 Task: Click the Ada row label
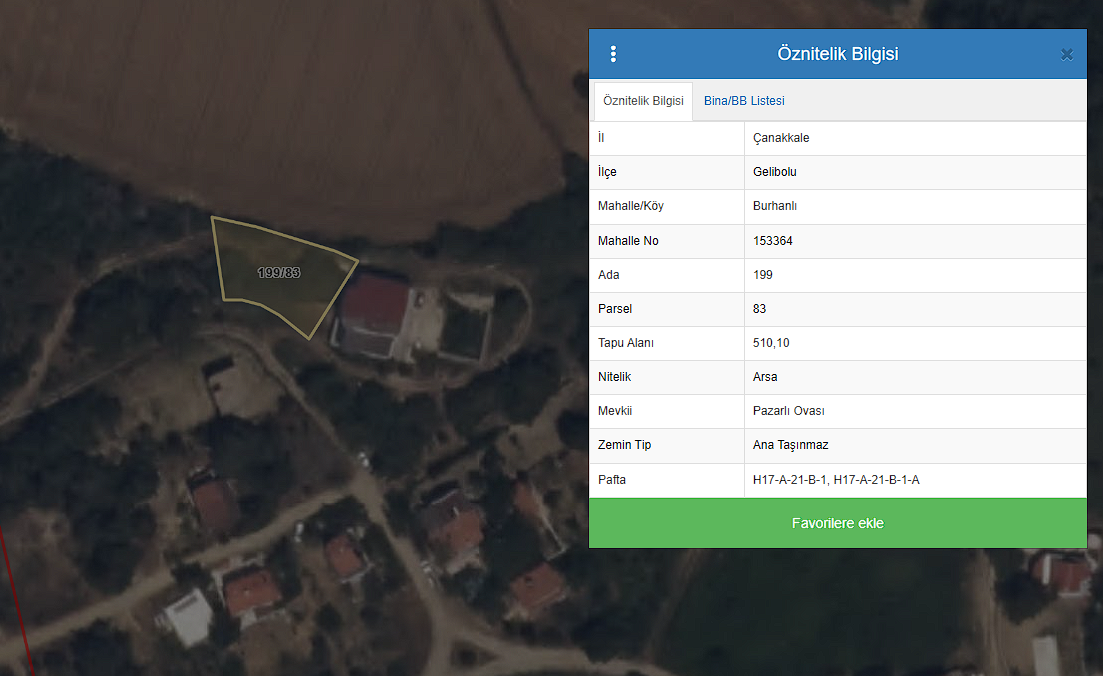(x=608, y=275)
